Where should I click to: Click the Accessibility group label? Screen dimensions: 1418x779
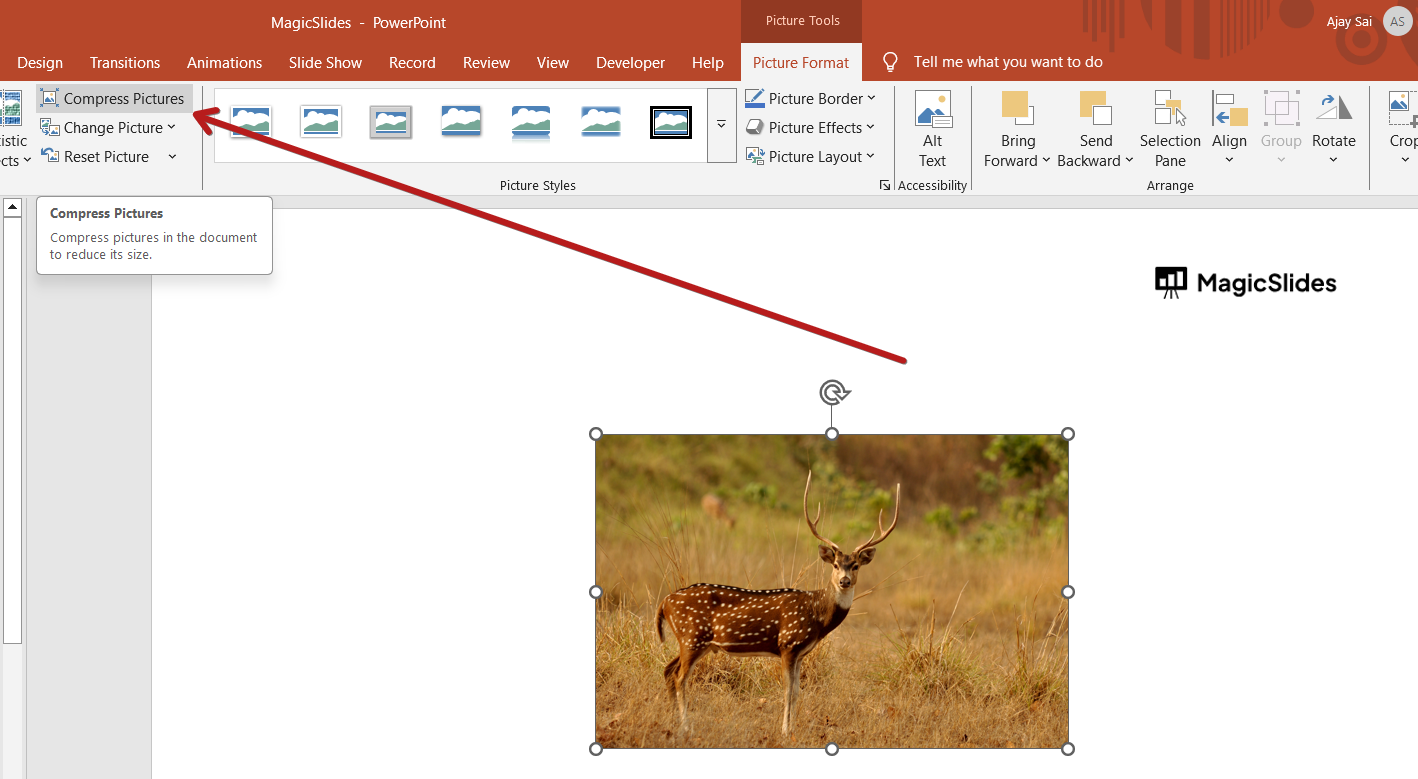click(x=933, y=185)
